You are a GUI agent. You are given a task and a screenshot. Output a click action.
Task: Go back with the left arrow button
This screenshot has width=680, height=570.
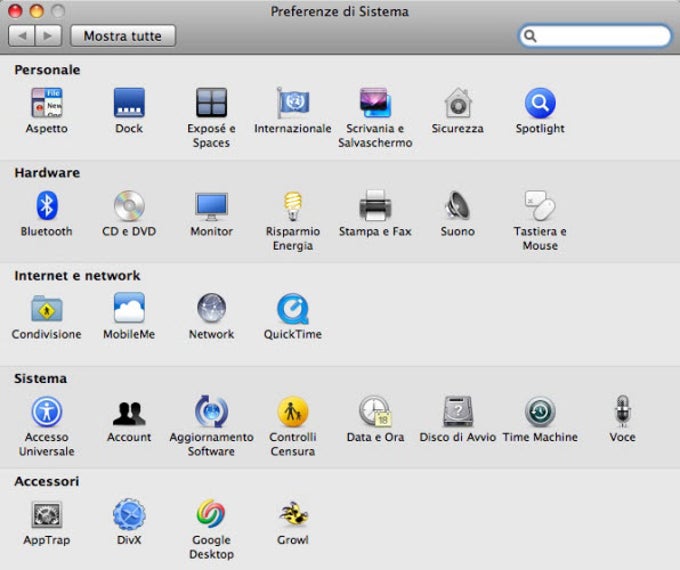[x=22, y=36]
